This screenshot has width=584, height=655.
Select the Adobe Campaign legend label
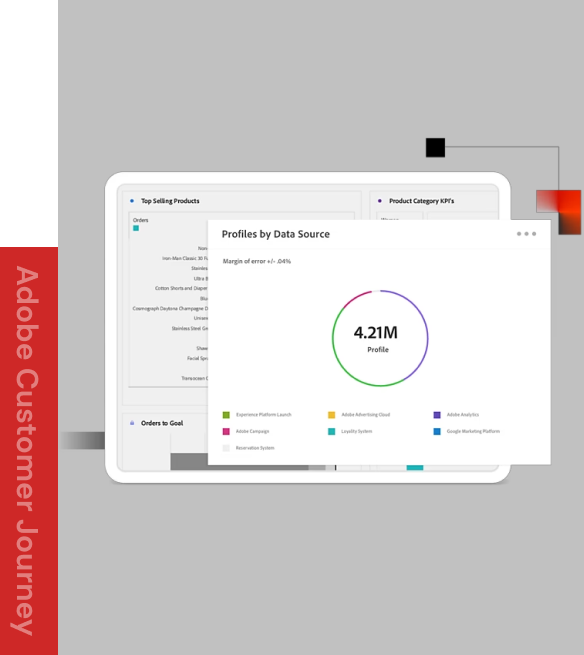252,432
